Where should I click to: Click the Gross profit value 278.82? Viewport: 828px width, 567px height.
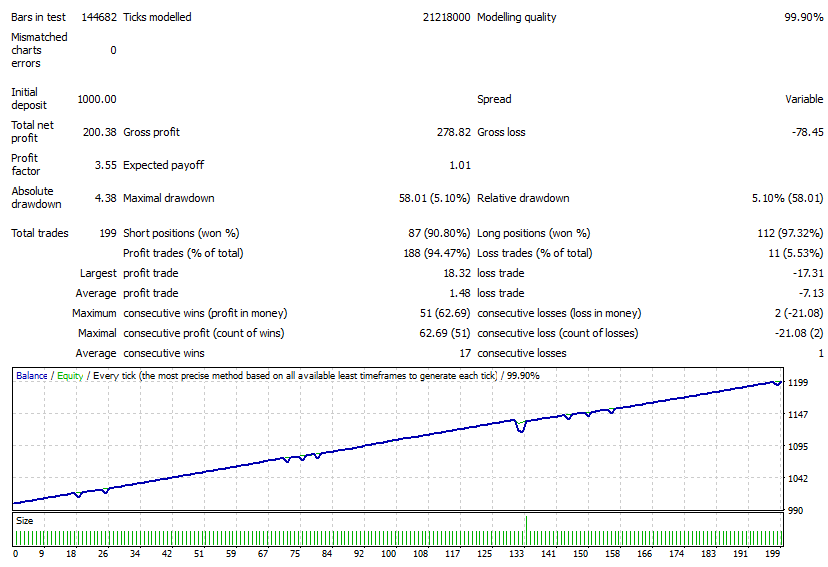click(454, 132)
